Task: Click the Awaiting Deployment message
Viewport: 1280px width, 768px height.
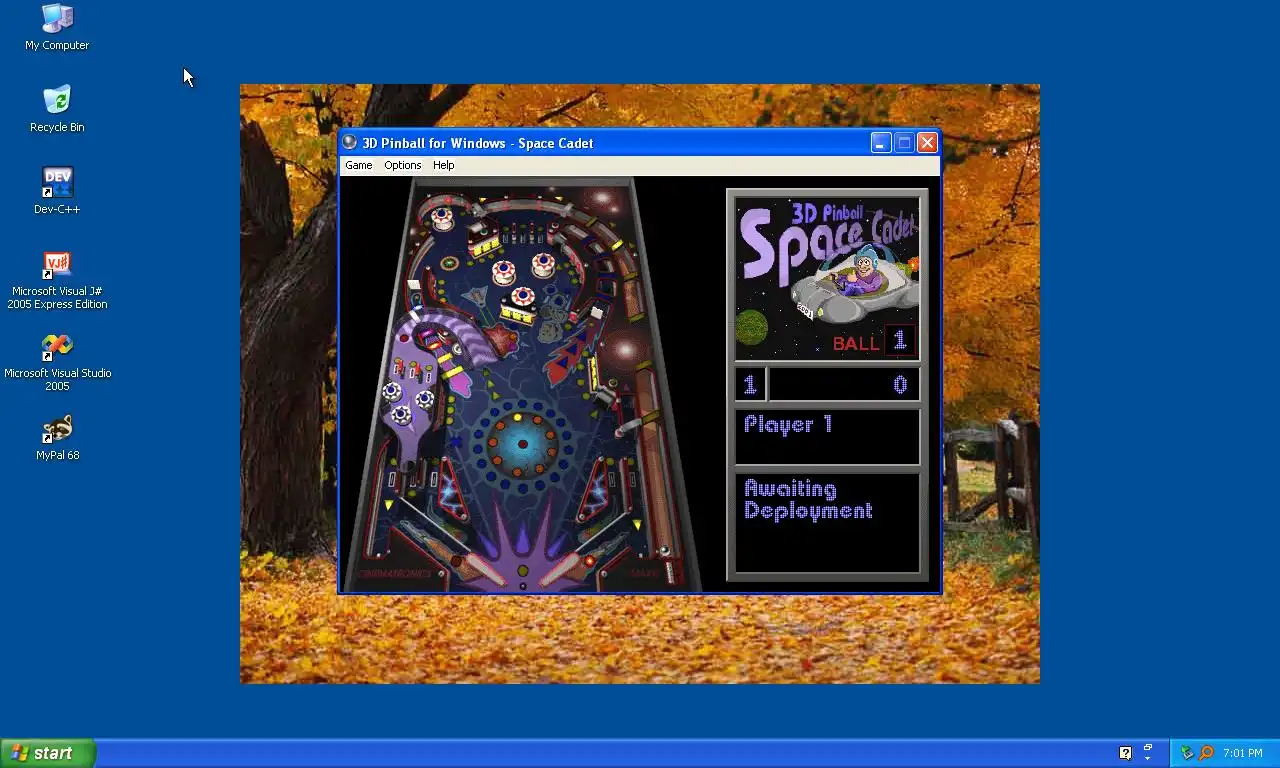Action: (x=808, y=500)
